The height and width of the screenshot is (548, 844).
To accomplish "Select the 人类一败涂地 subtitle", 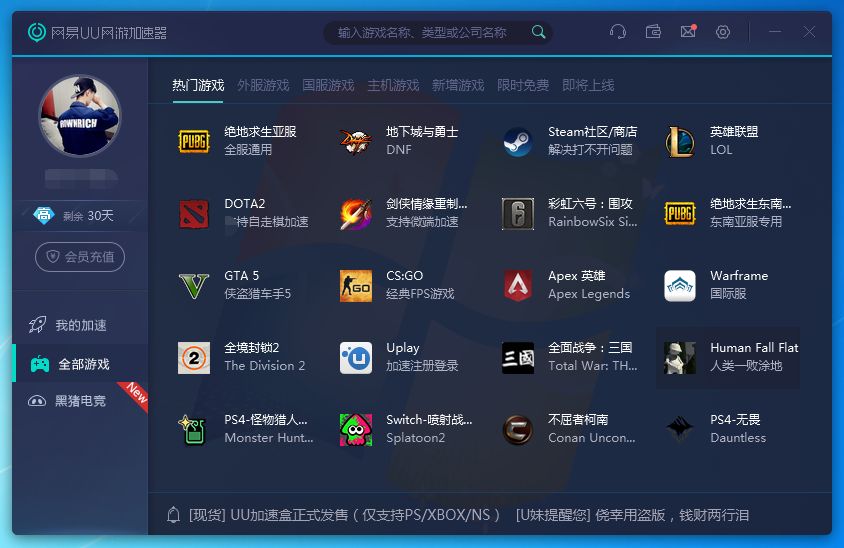I will pos(747,366).
